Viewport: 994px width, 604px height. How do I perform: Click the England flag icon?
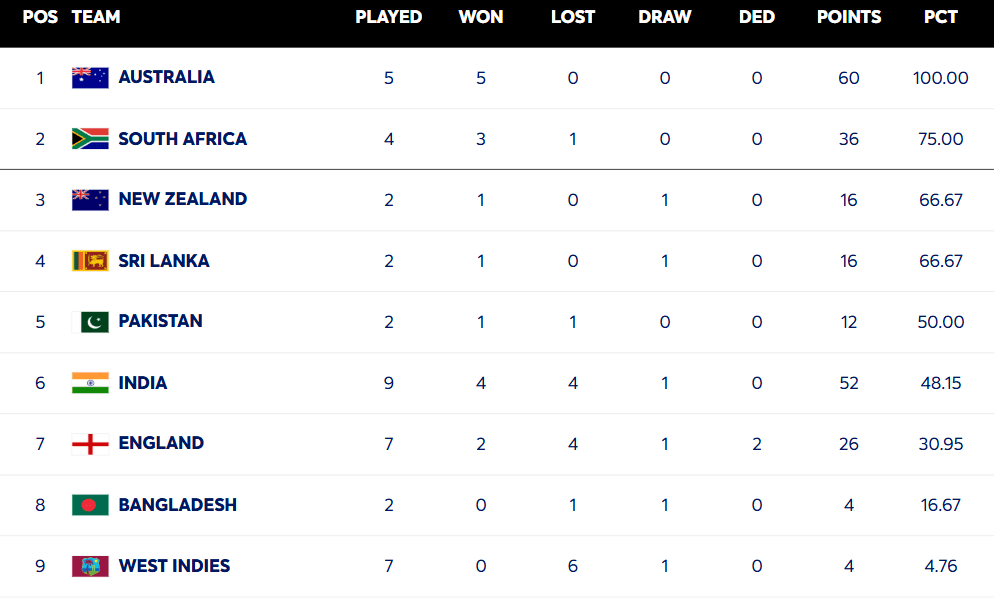[90, 444]
